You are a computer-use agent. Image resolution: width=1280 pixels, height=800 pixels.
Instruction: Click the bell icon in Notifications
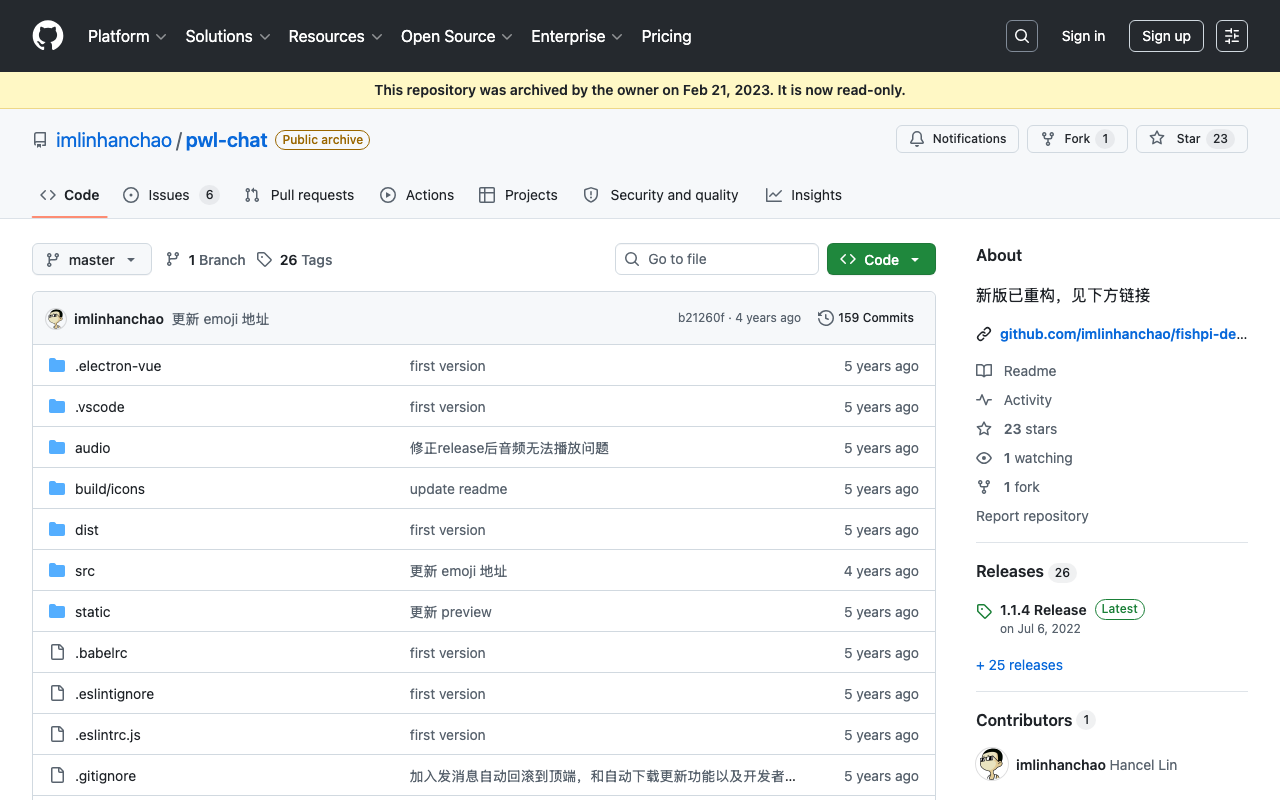pyautogui.click(x=917, y=139)
